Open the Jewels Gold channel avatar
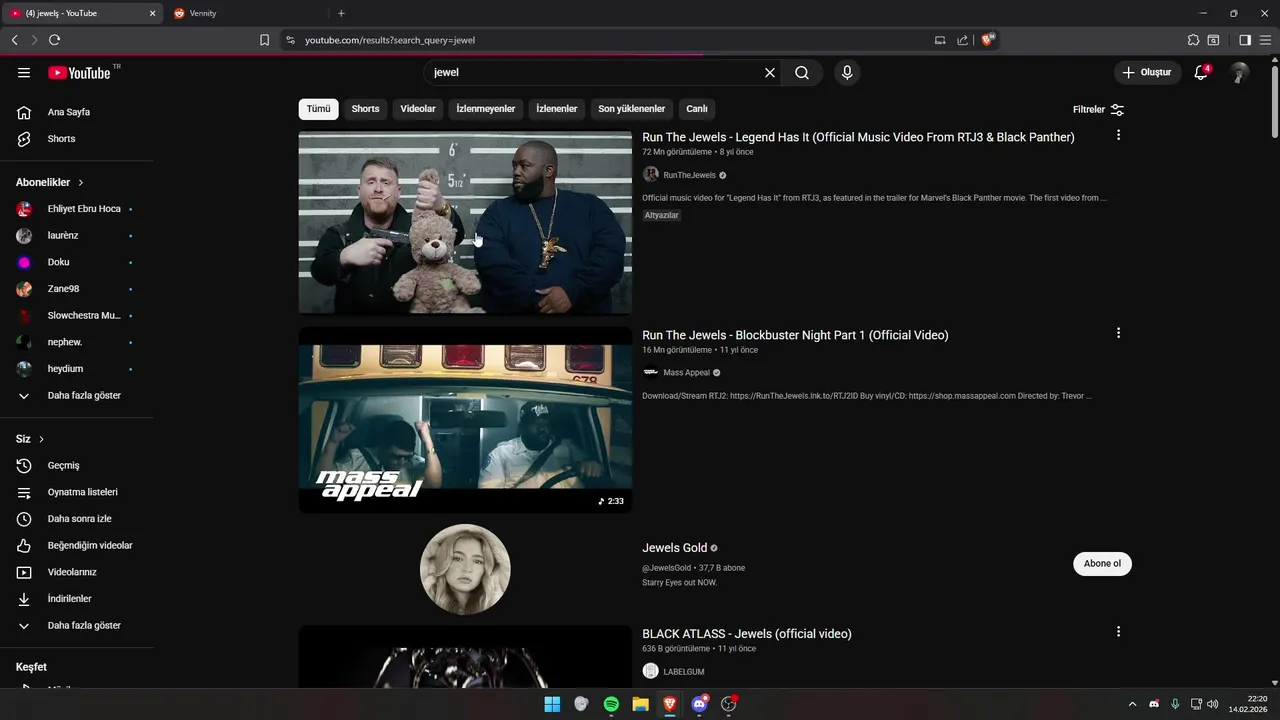1280x720 pixels. click(465, 569)
